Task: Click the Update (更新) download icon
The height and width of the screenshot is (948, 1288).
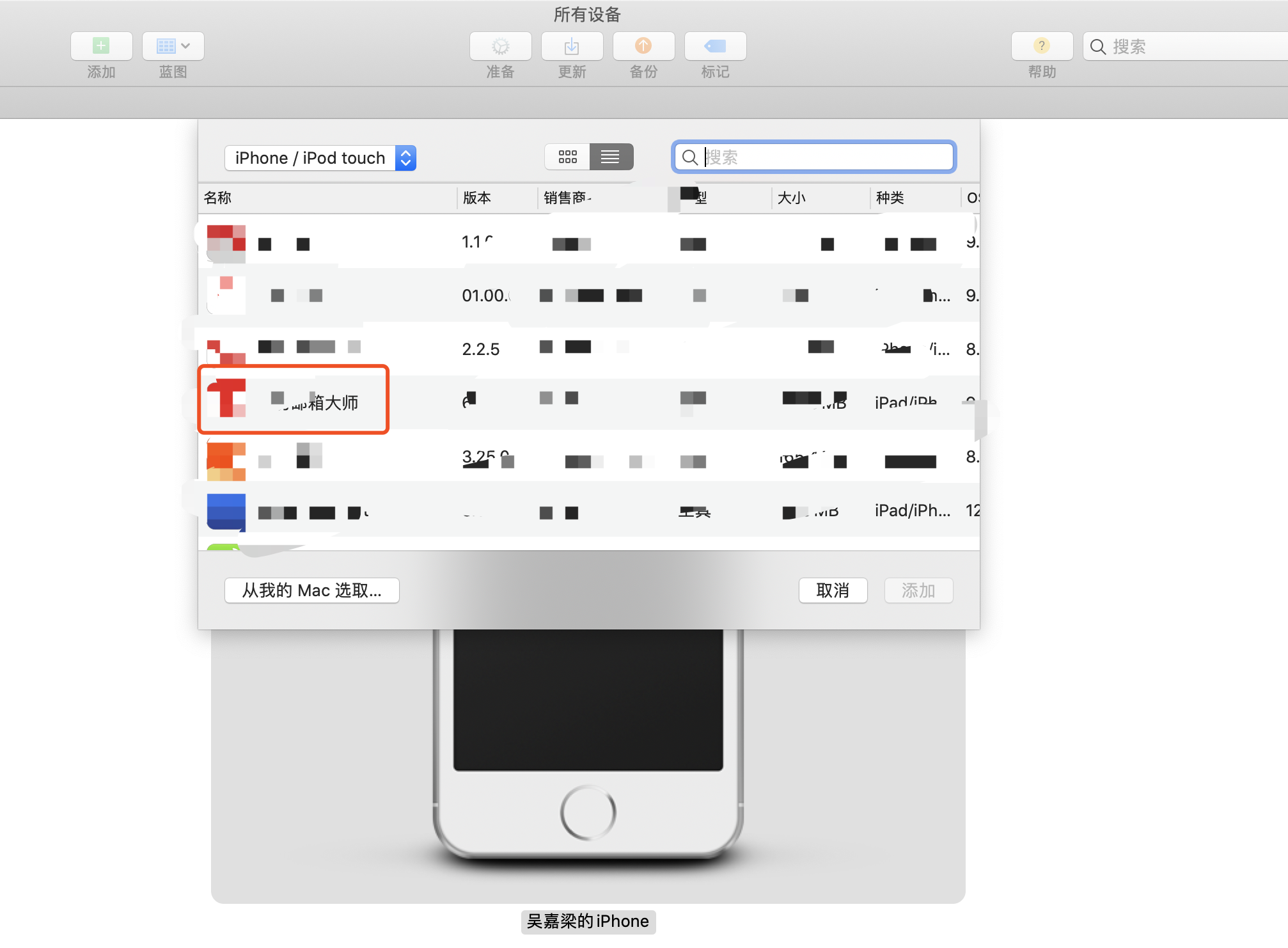Action: coord(572,46)
